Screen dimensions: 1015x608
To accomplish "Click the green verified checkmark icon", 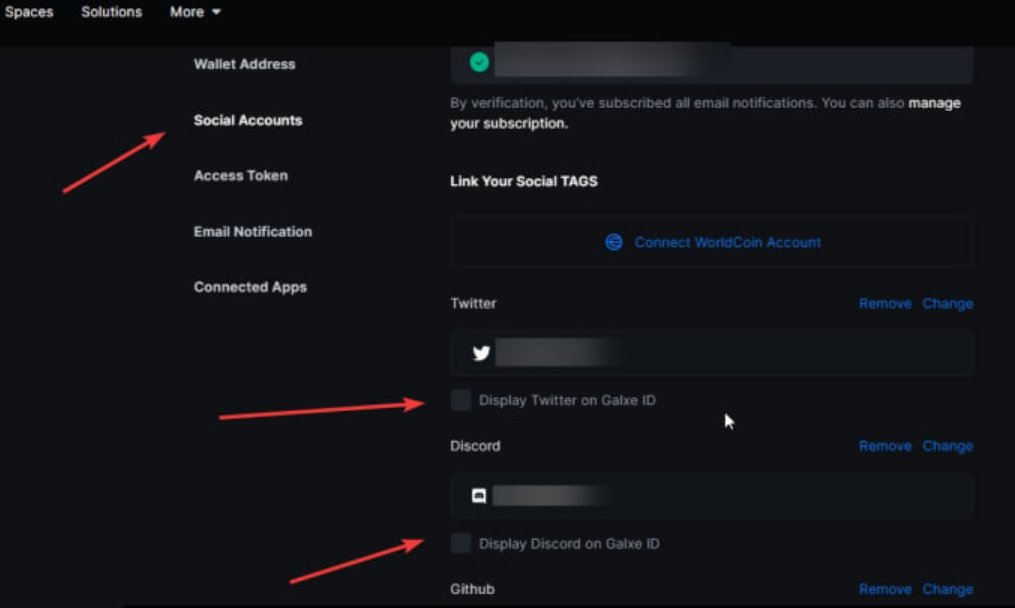I will pos(479,62).
